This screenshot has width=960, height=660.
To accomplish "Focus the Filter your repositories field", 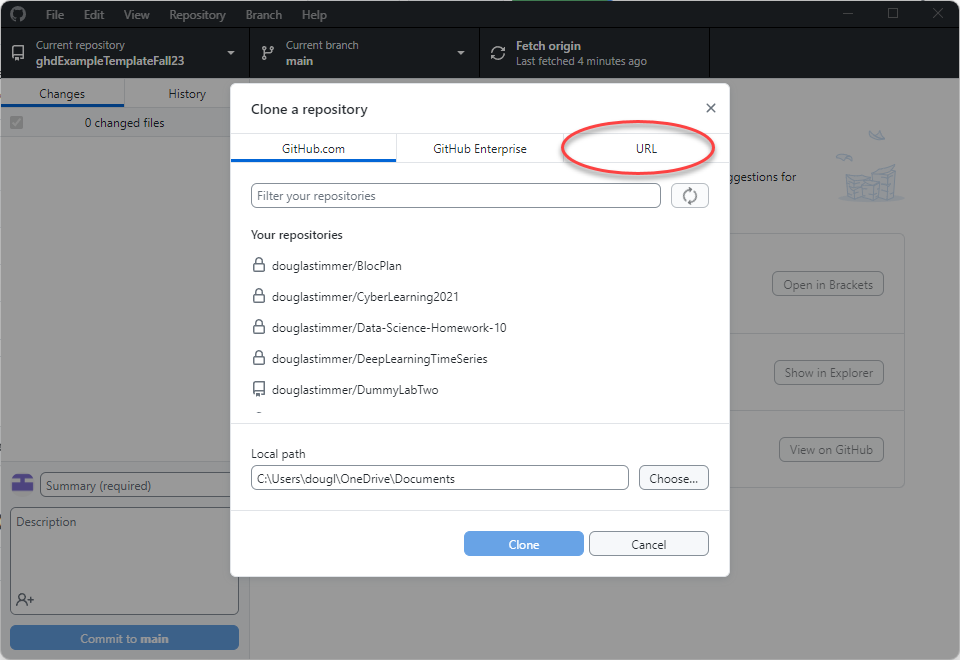I will (x=455, y=196).
